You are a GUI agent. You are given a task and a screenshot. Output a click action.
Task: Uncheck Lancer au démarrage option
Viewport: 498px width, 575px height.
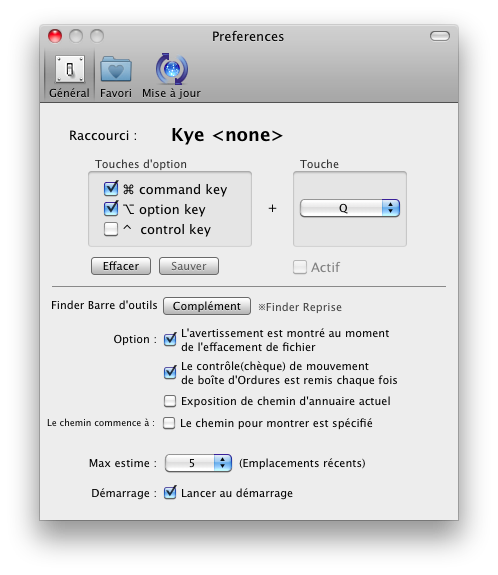coord(170,492)
